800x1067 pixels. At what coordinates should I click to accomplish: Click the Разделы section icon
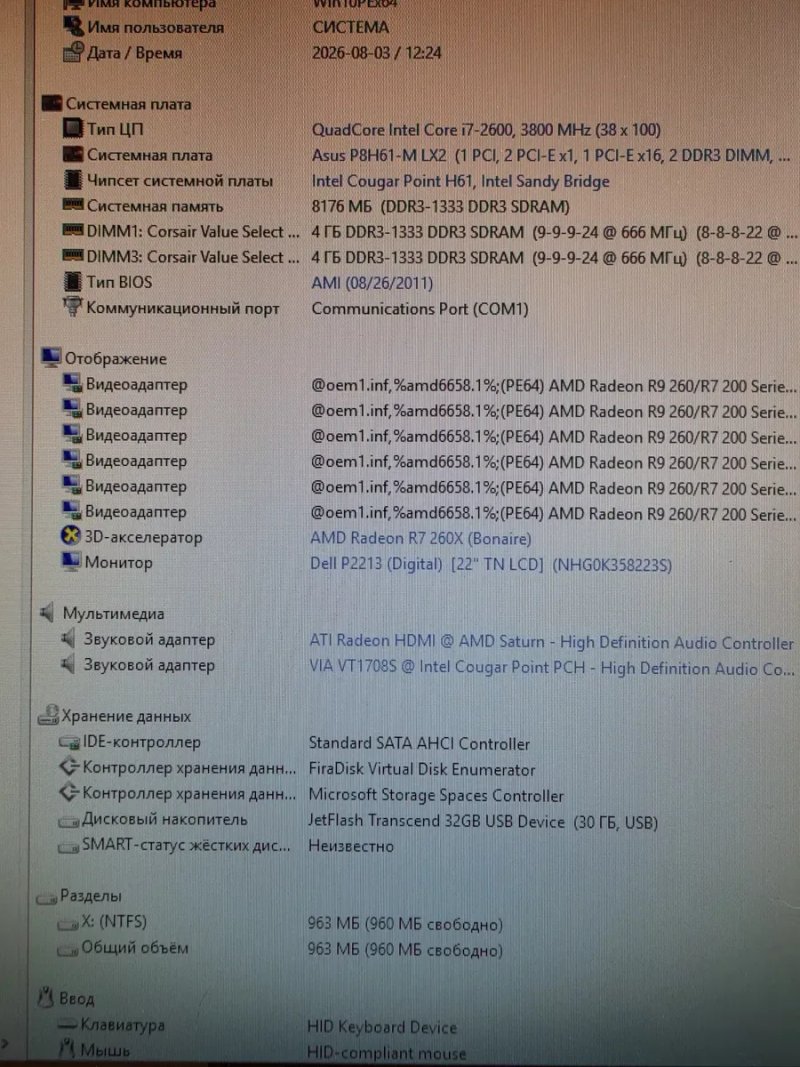(46, 898)
